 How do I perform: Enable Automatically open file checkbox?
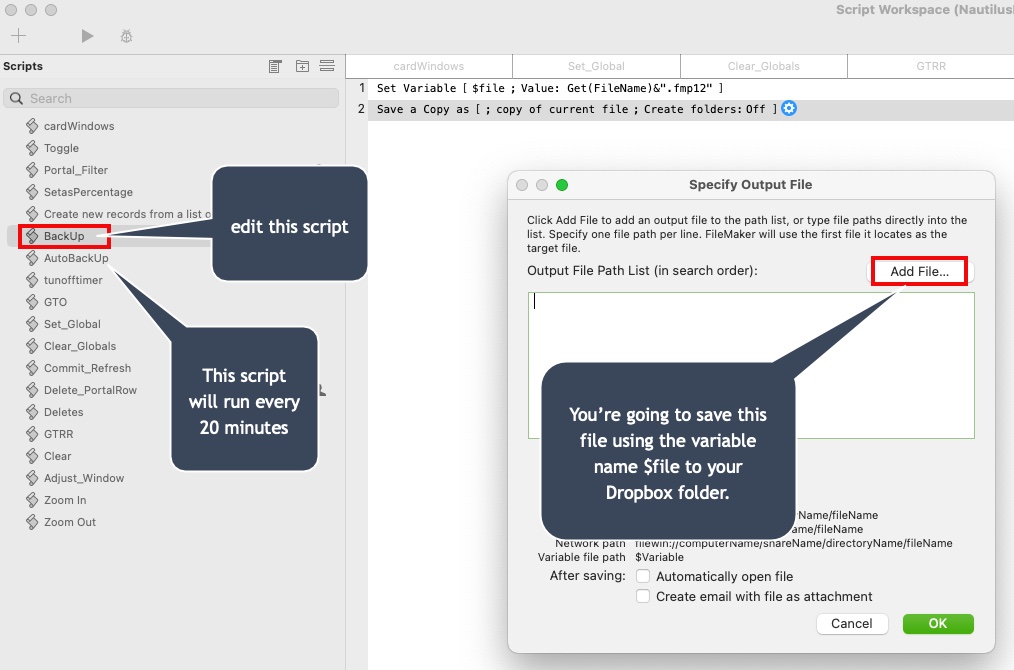643,576
